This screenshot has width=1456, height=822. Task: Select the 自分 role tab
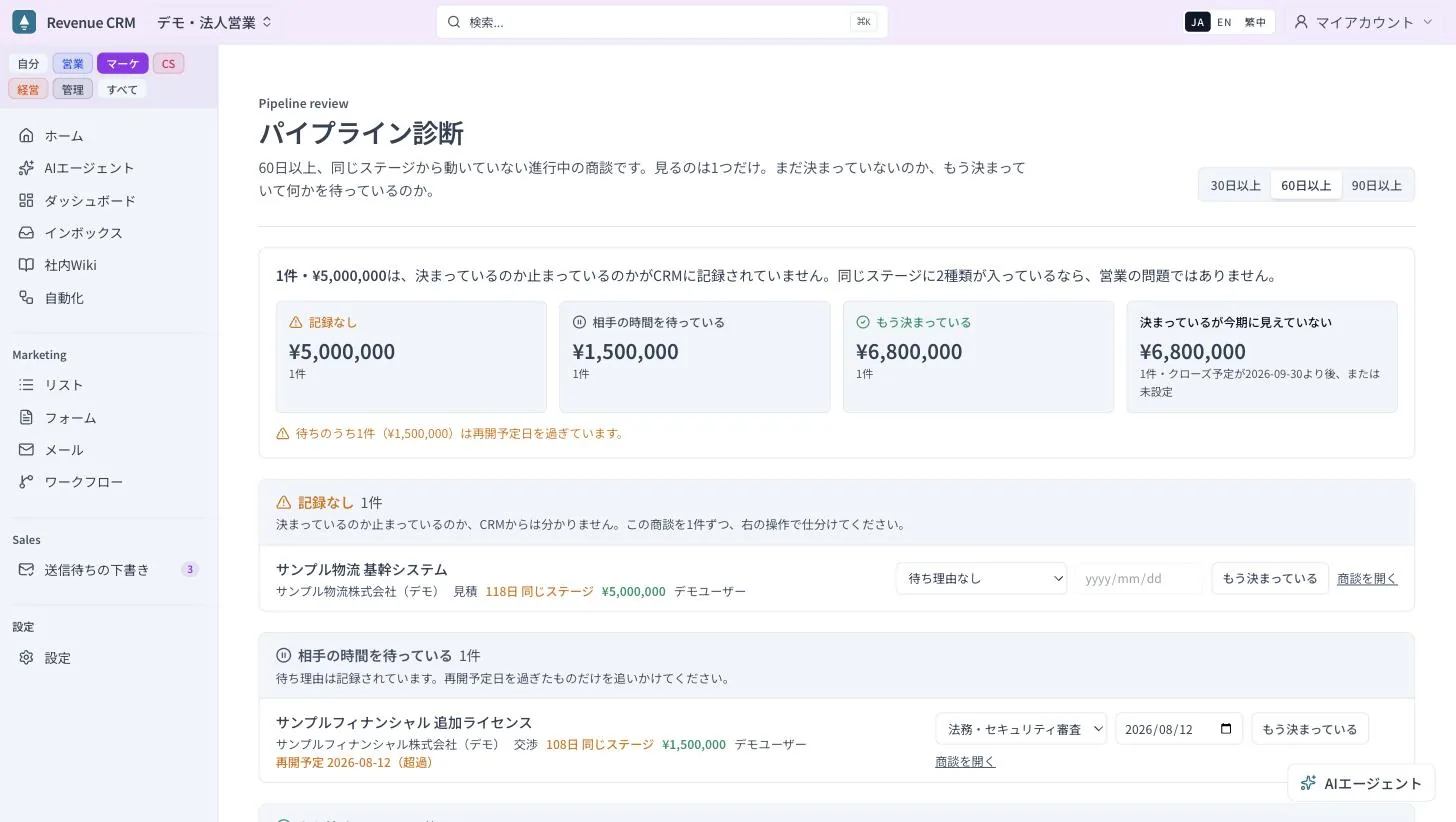[28, 63]
